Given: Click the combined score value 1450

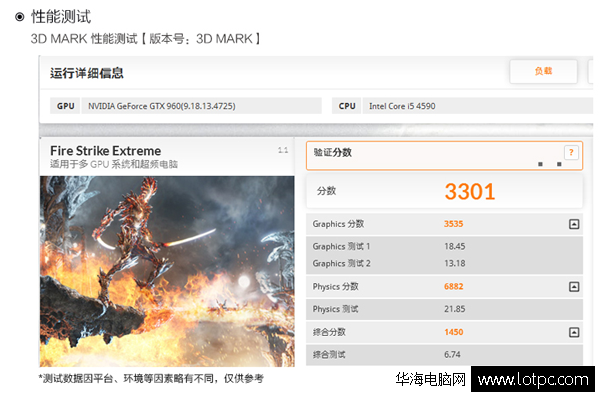Looking at the screenshot, I should pyautogui.click(x=453, y=332).
